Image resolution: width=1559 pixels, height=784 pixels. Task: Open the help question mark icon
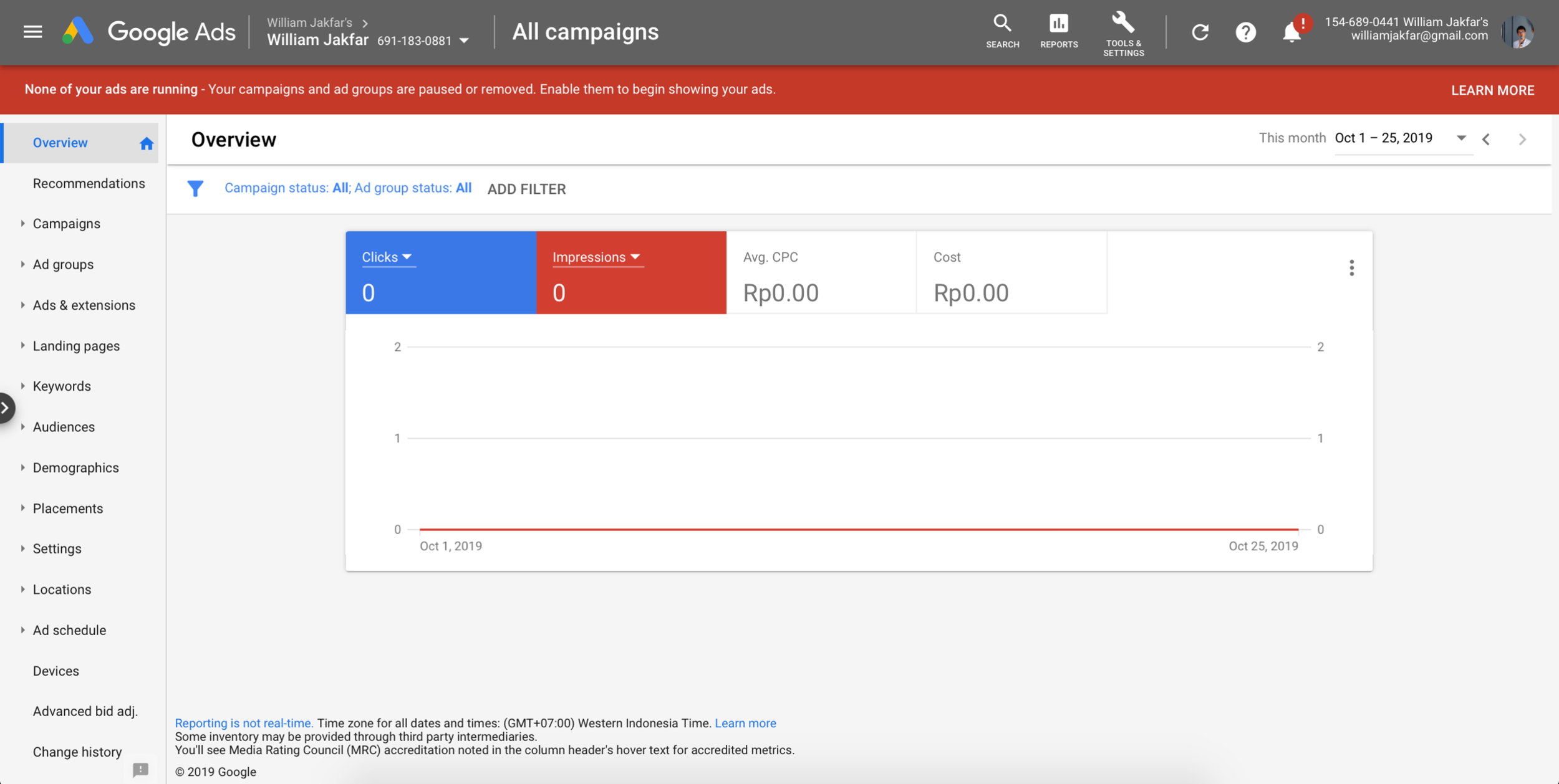point(1245,32)
